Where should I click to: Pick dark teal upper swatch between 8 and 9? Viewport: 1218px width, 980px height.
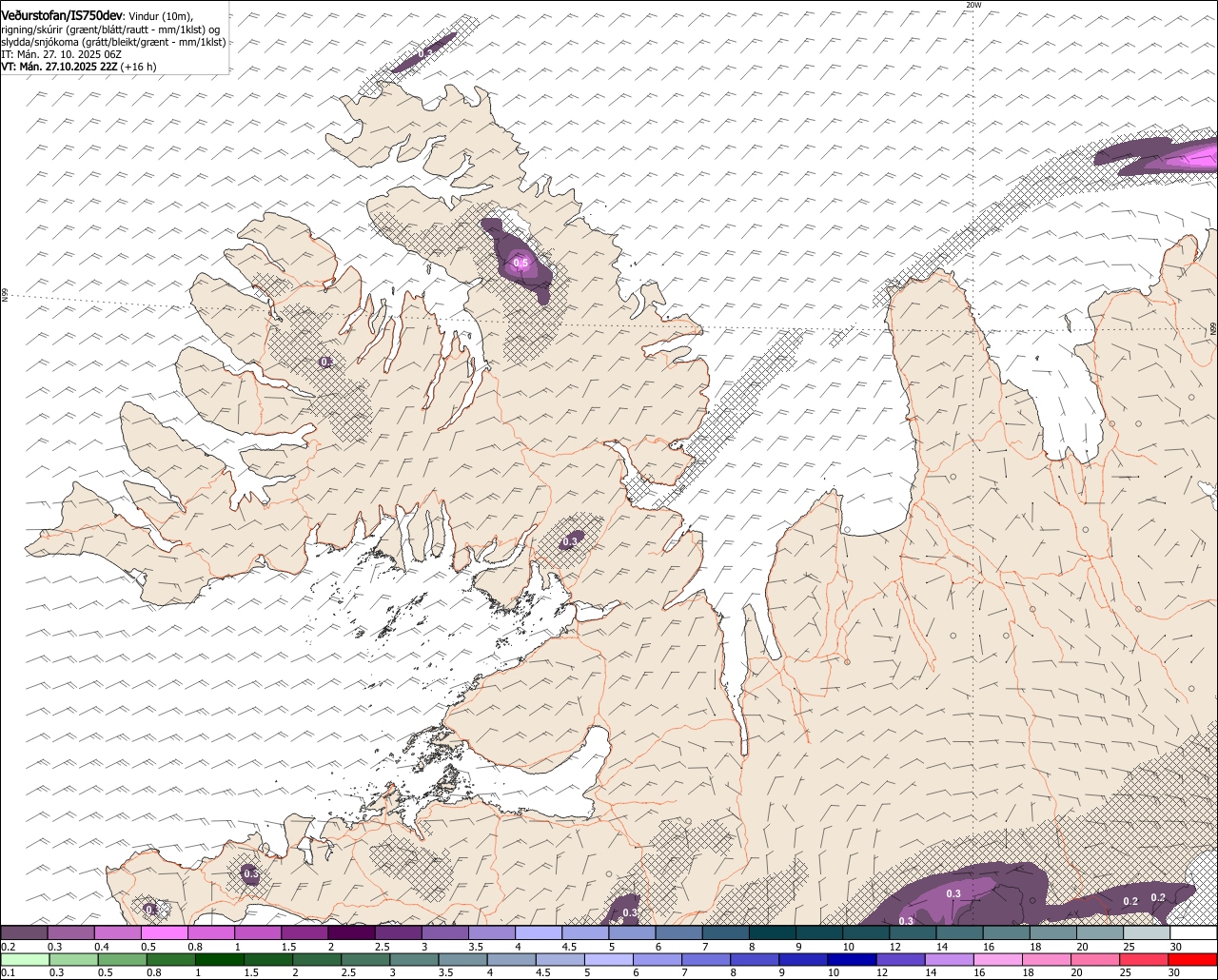[x=772, y=932]
